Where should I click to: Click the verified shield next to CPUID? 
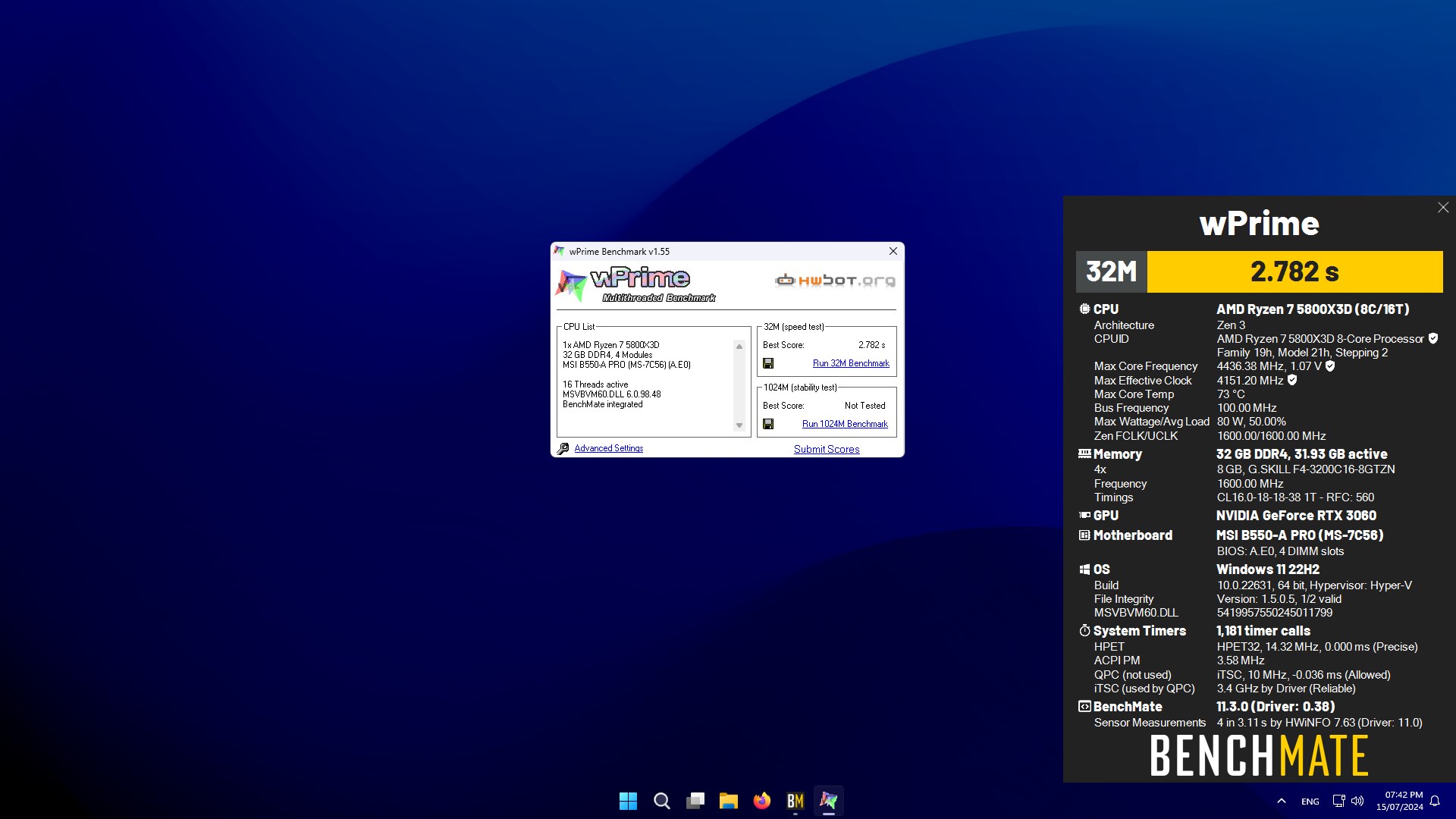pos(1433,338)
